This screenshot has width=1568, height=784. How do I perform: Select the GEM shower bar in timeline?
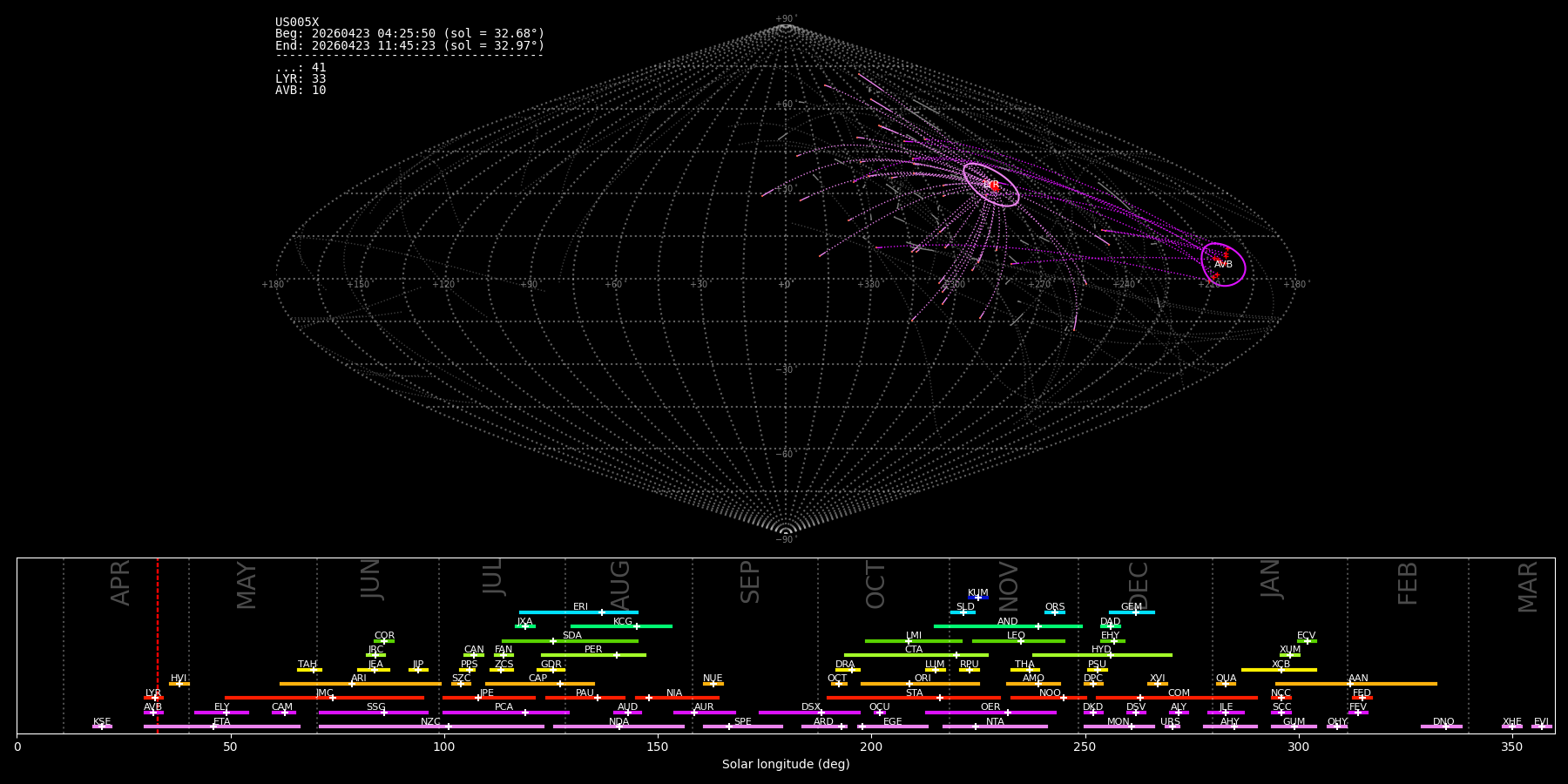click(1132, 612)
